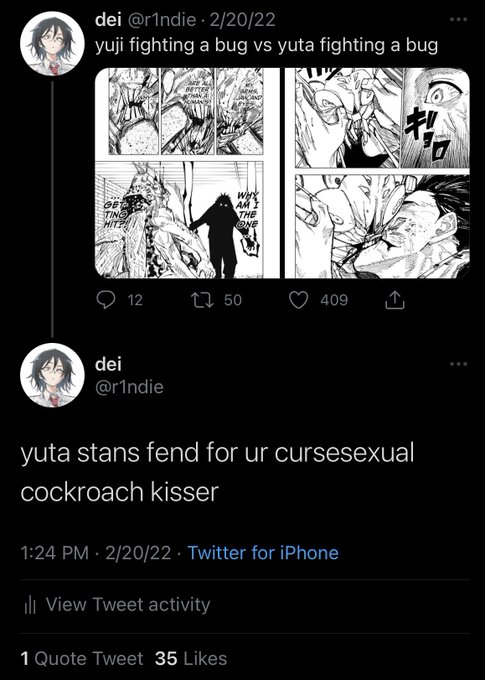
Task: View the 1 Quote Tweet list
Action: [82, 658]
